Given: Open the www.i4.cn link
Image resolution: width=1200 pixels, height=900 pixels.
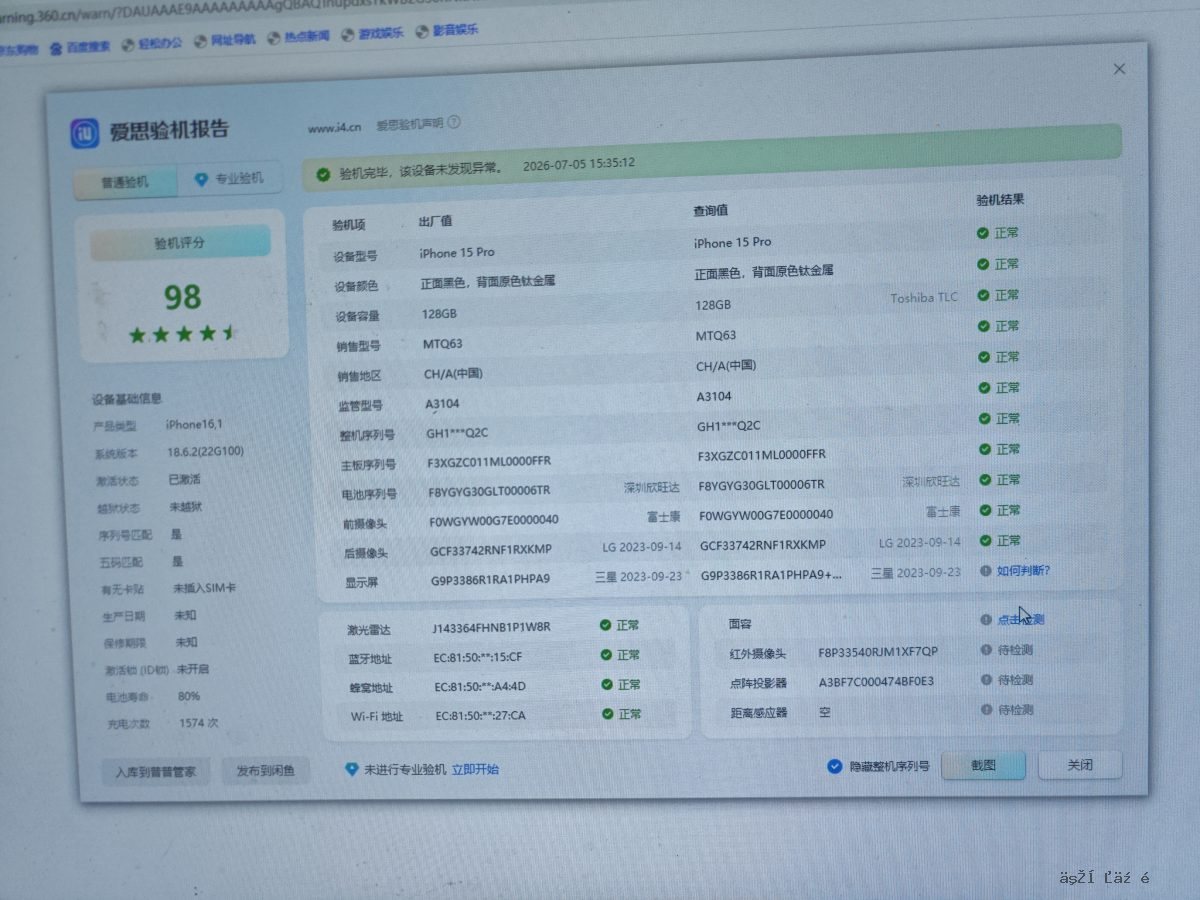Looking at the screenshot, I should click(x=334, y=127).
